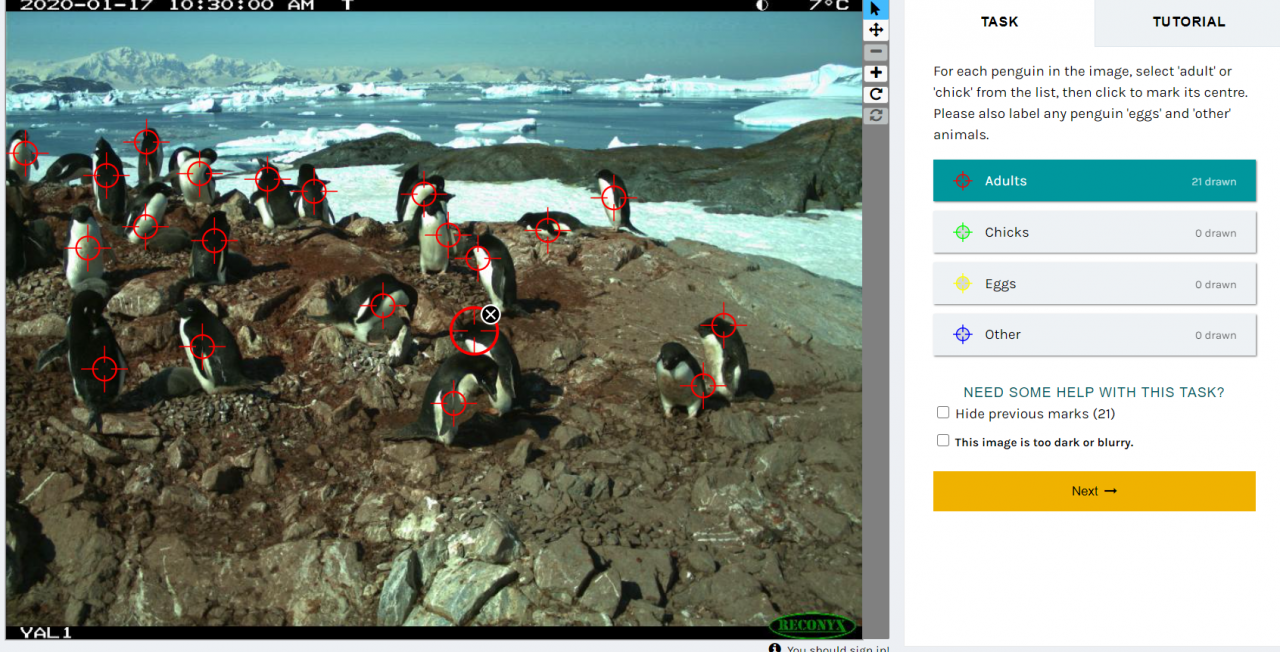The height and width of the screenshot is (652, 1280).
Task: Select the pan move tool
Action: [876, 30]
